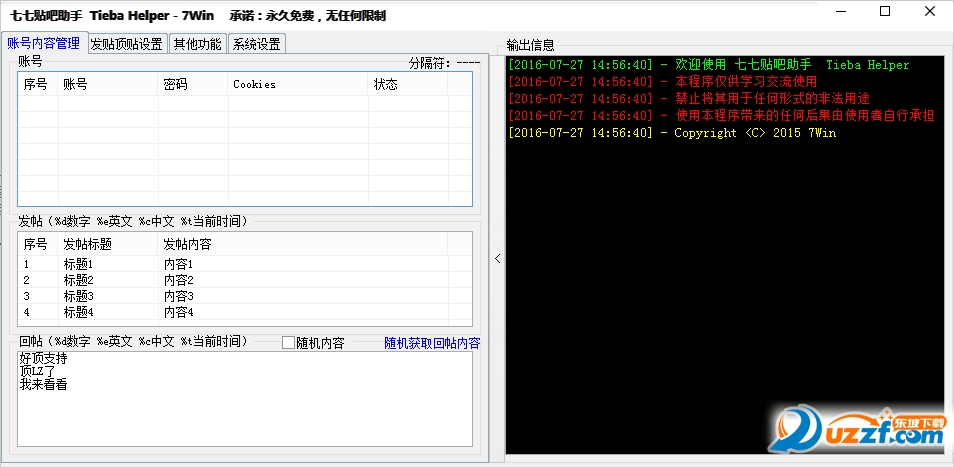Sort accounts by the 账号 column header
This screenshot has width=954, height=468.
coord(108,85)
